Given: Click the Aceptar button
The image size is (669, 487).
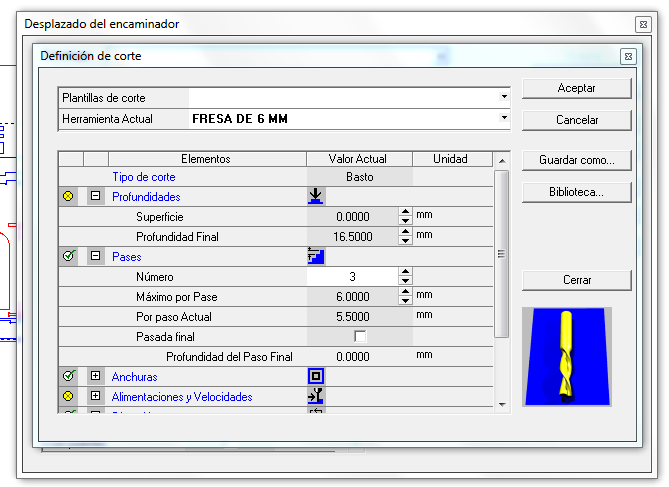Looking at the screenshot, I should [576, 88].
